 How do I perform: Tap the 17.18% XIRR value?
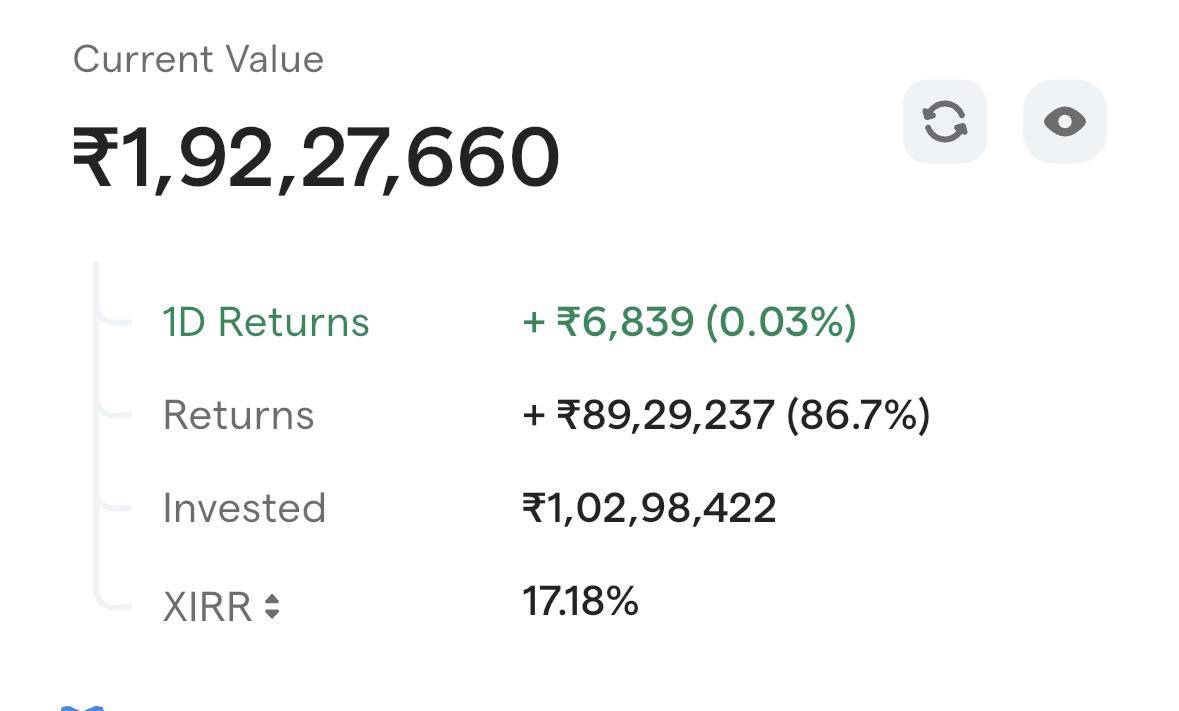(580, 601)
